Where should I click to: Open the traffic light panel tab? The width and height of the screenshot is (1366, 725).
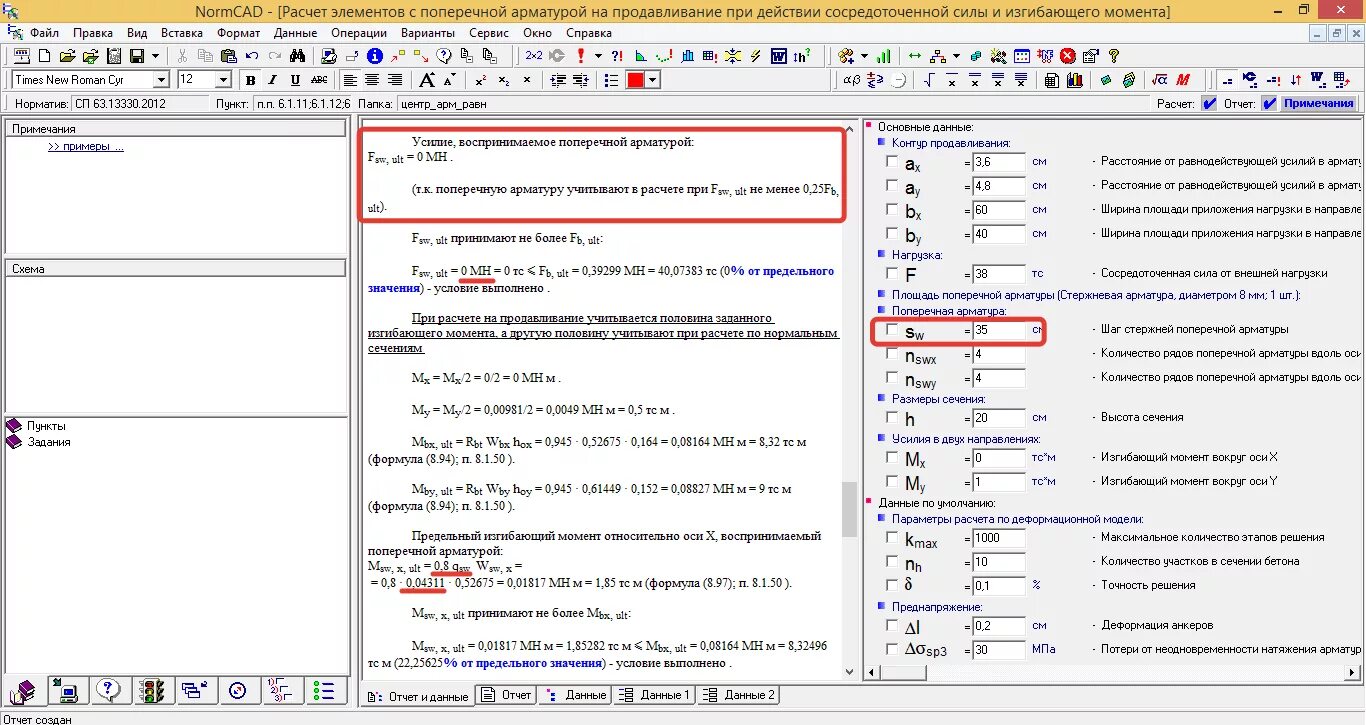pos(151,690)
